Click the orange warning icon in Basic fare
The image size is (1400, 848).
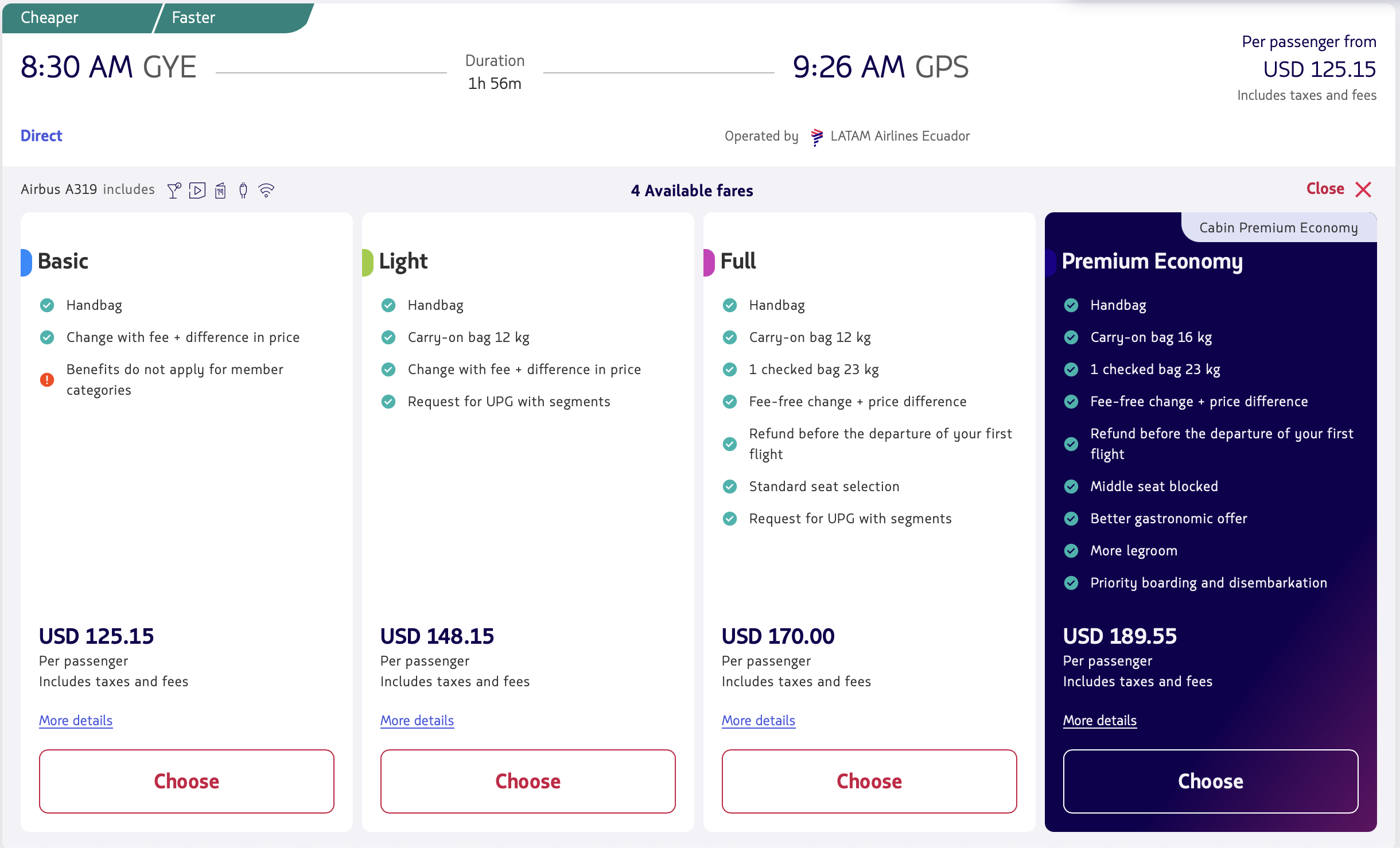point(47,380)
